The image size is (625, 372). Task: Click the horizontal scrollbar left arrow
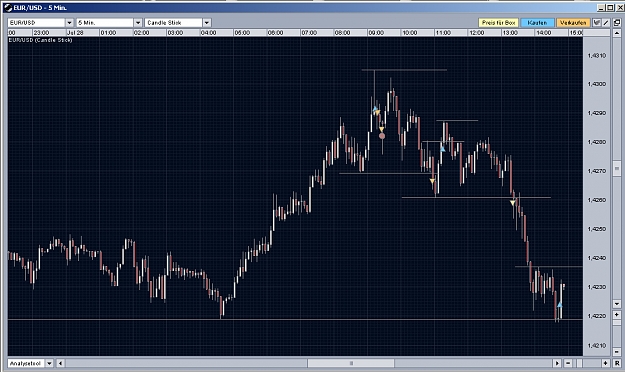point(60,363)
